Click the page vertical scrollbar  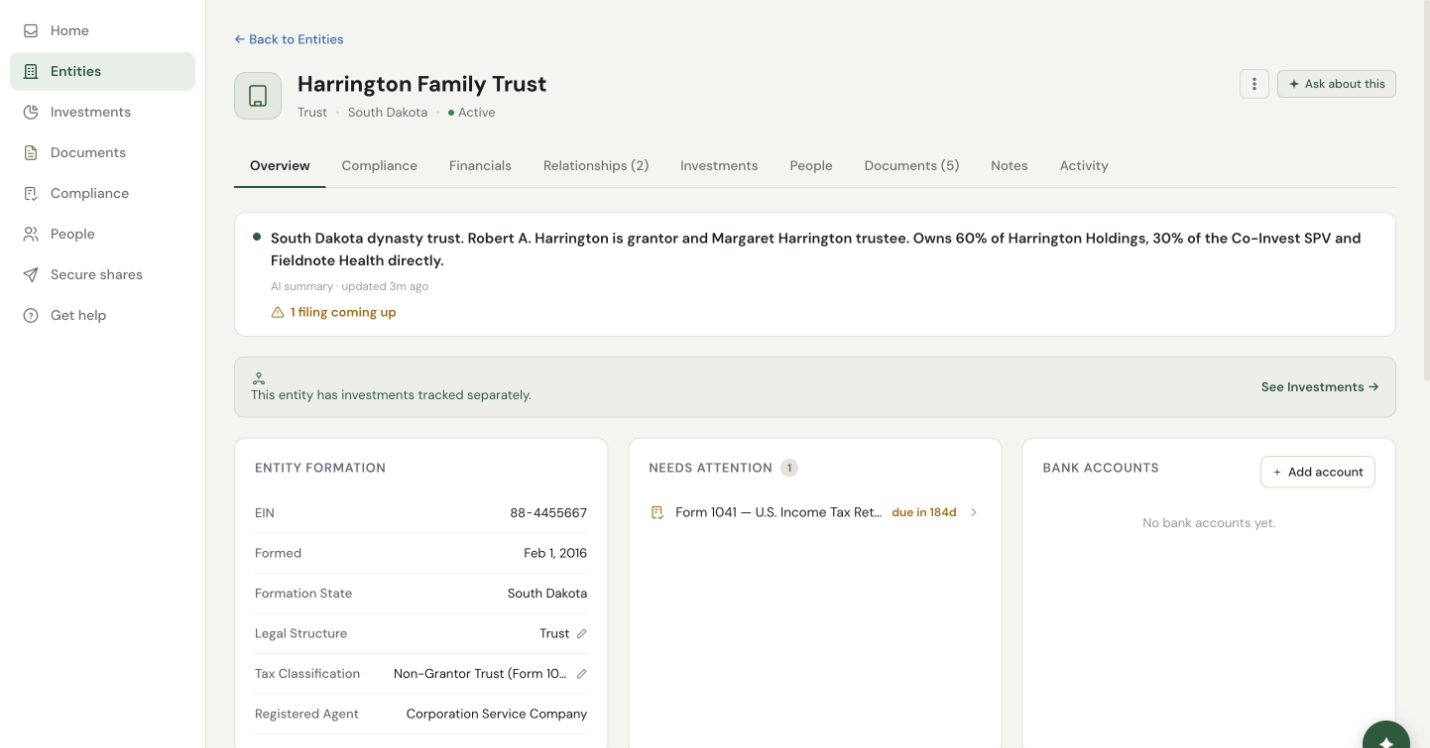[x=1425, y=190]
